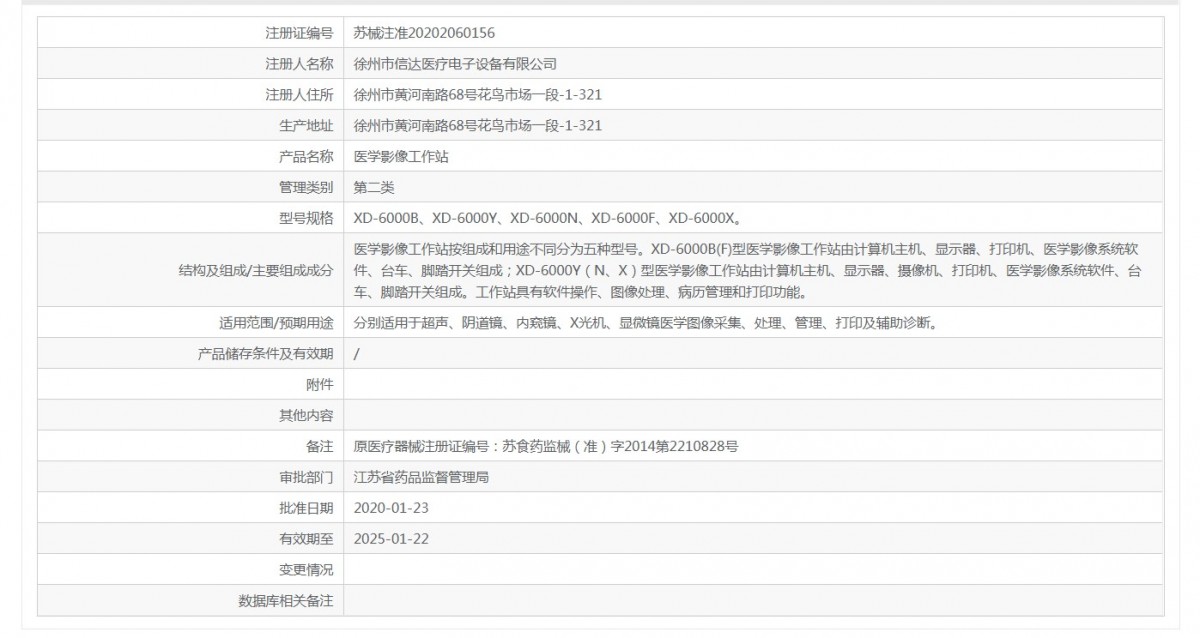1200x638 pixels.
Task: Click the 数据库相关备注 label
Action: click(285, 602)
